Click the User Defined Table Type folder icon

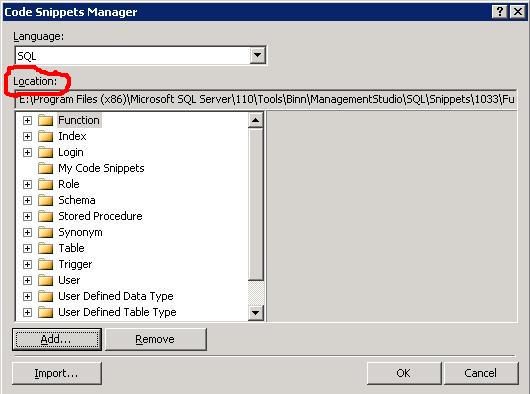[x=45, y=312]
